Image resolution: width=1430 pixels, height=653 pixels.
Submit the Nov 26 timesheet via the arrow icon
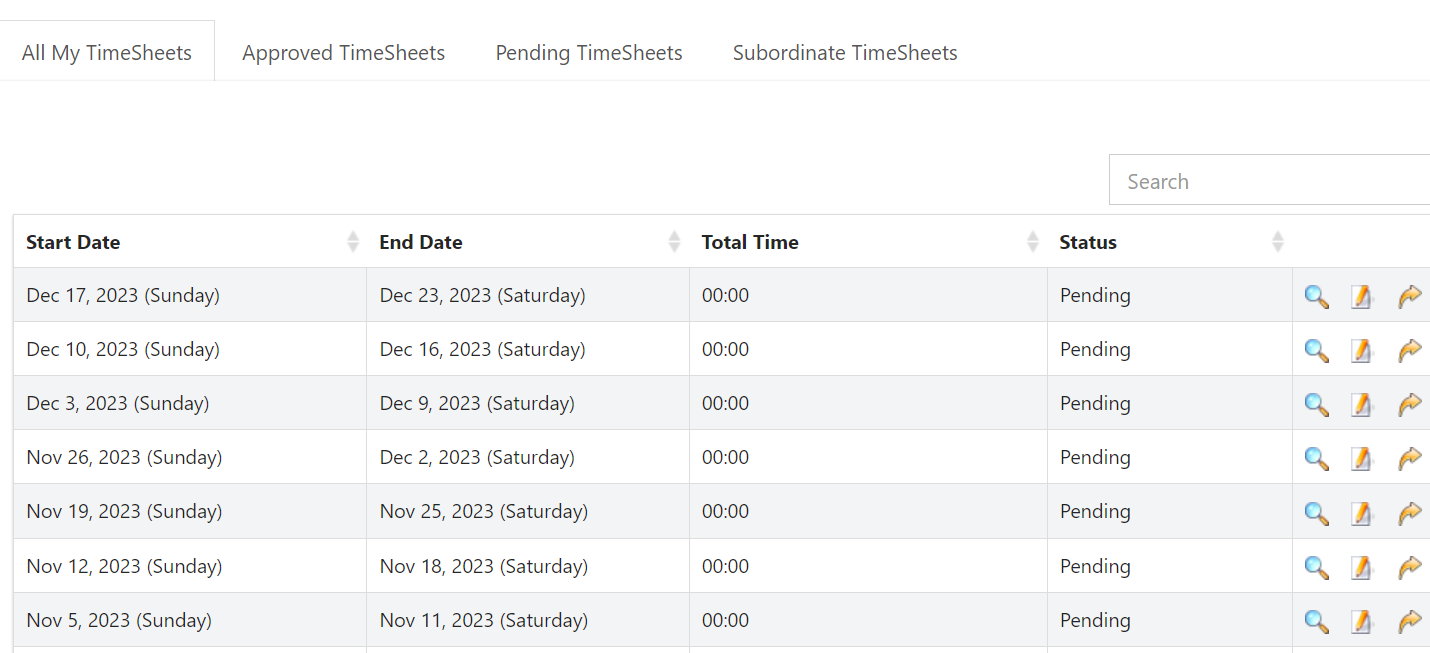[1410, 458]
